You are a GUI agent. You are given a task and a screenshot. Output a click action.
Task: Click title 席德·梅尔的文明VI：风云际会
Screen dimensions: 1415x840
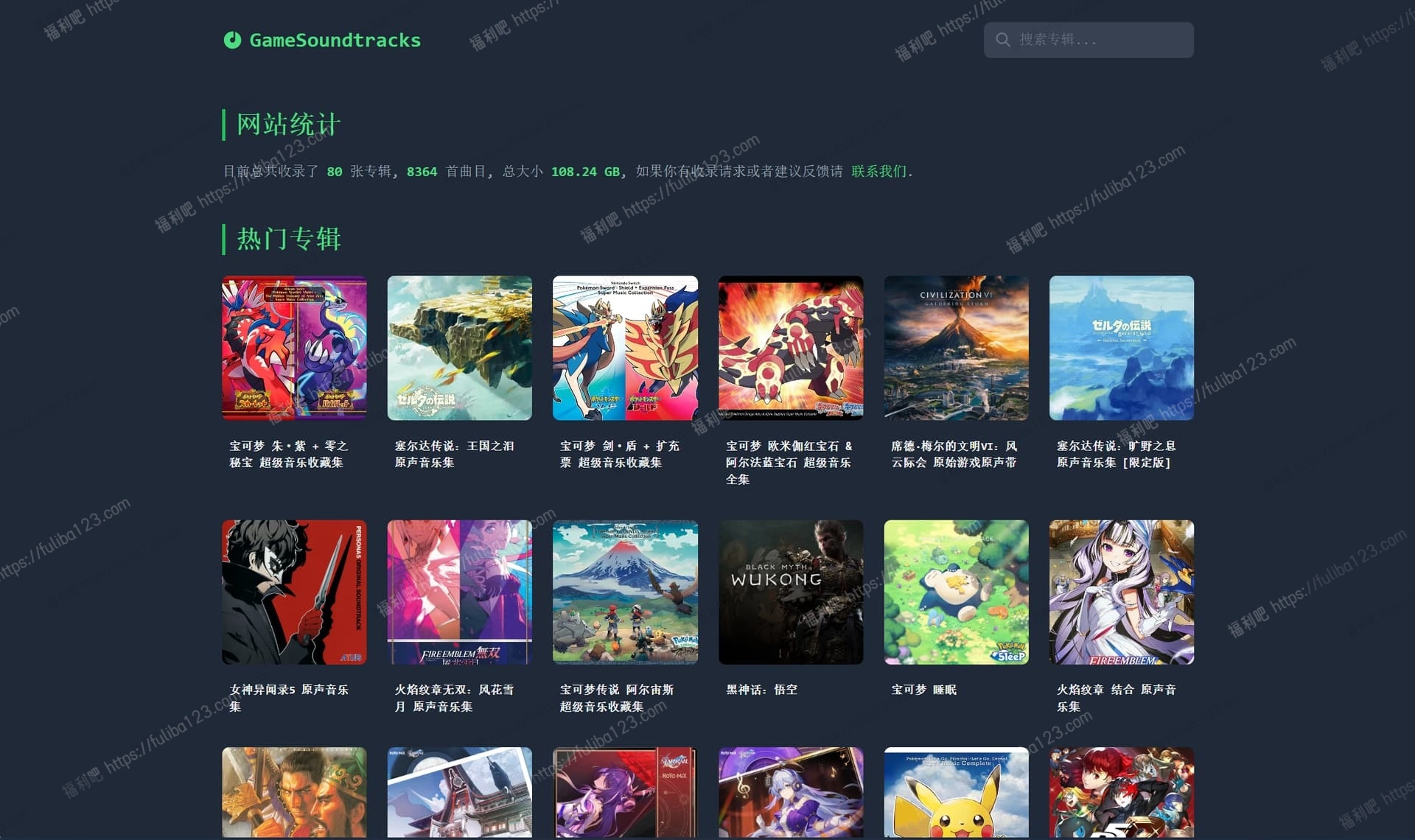954,454
